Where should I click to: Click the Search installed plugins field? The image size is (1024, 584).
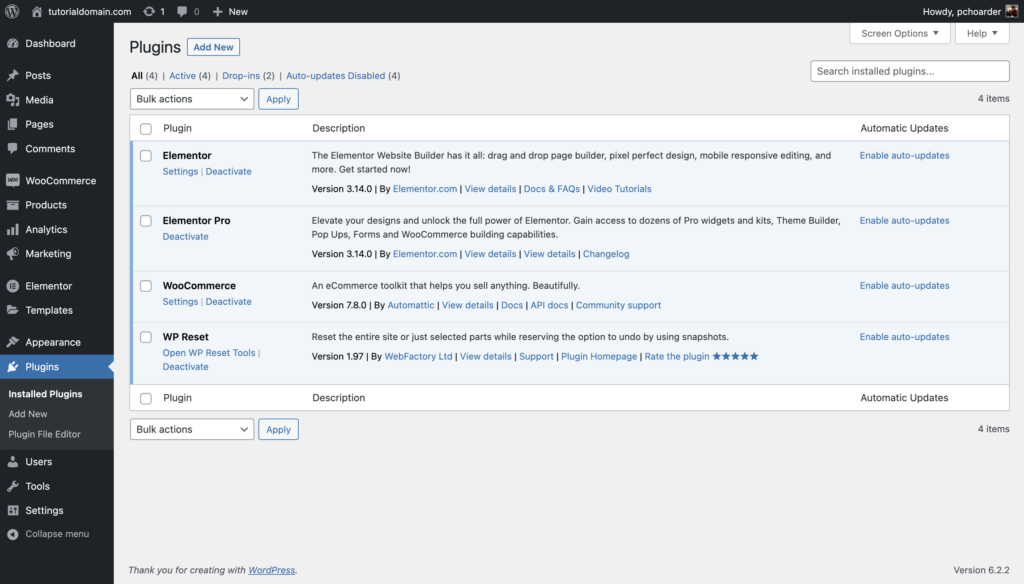[910, 71]
